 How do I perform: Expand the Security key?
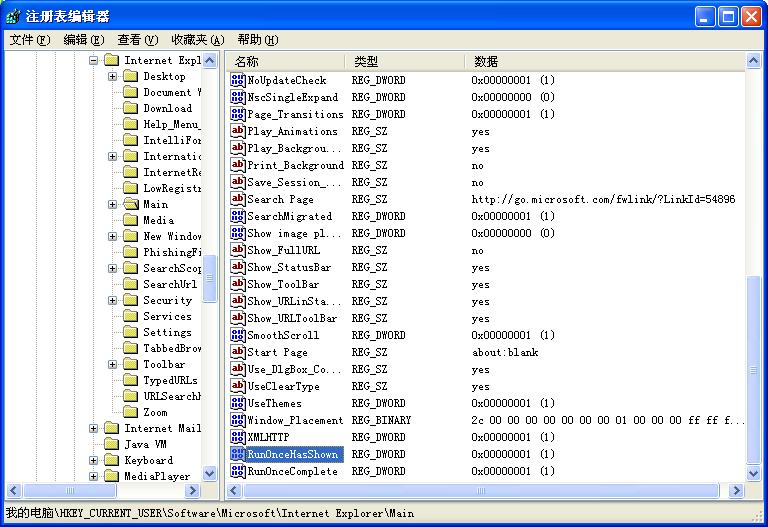(x=113, y=300)
